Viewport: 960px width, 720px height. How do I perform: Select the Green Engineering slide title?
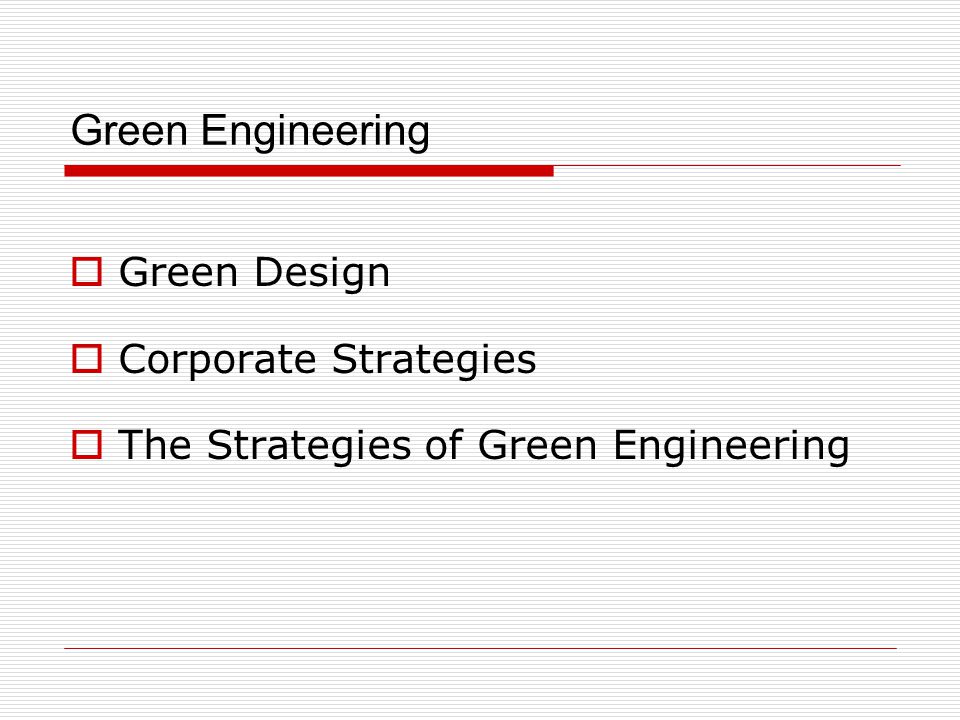(250, 132)
